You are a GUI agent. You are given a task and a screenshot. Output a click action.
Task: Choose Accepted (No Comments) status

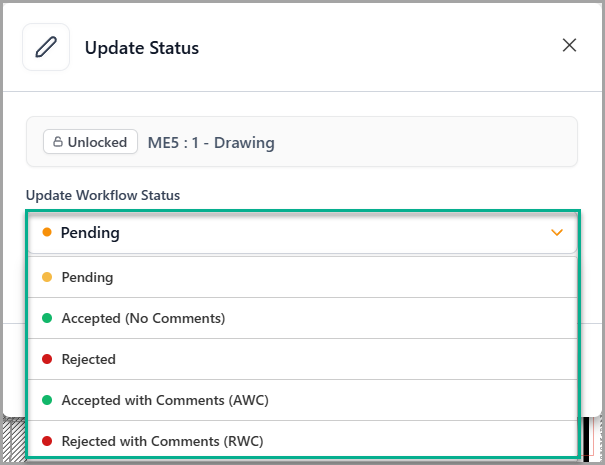tap(143, 318)
